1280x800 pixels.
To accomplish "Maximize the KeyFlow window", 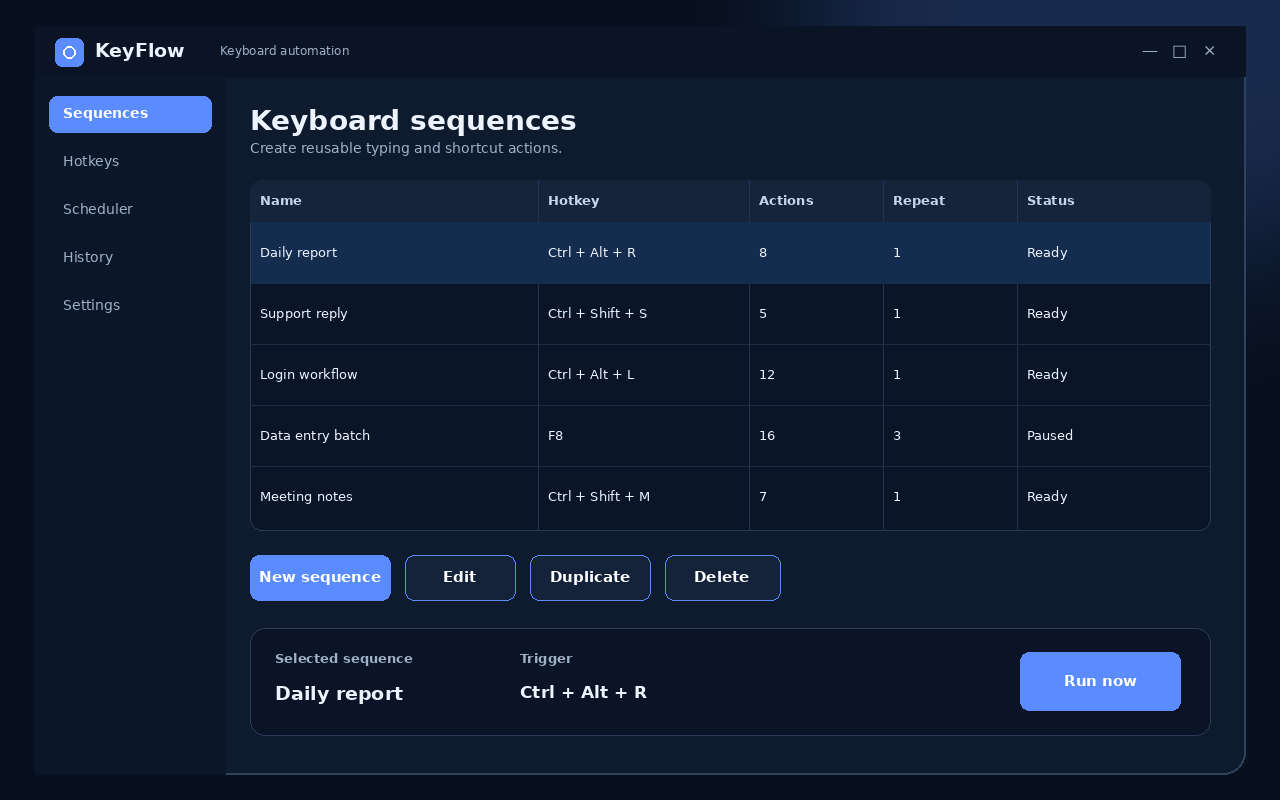I will (1180, 51).
